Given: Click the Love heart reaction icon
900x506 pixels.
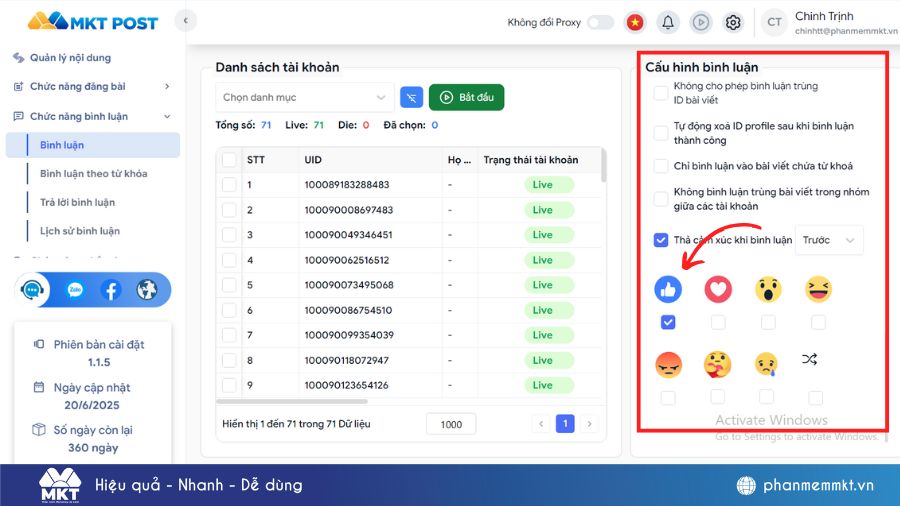Looking at the screenshot, I should [718, 289].
